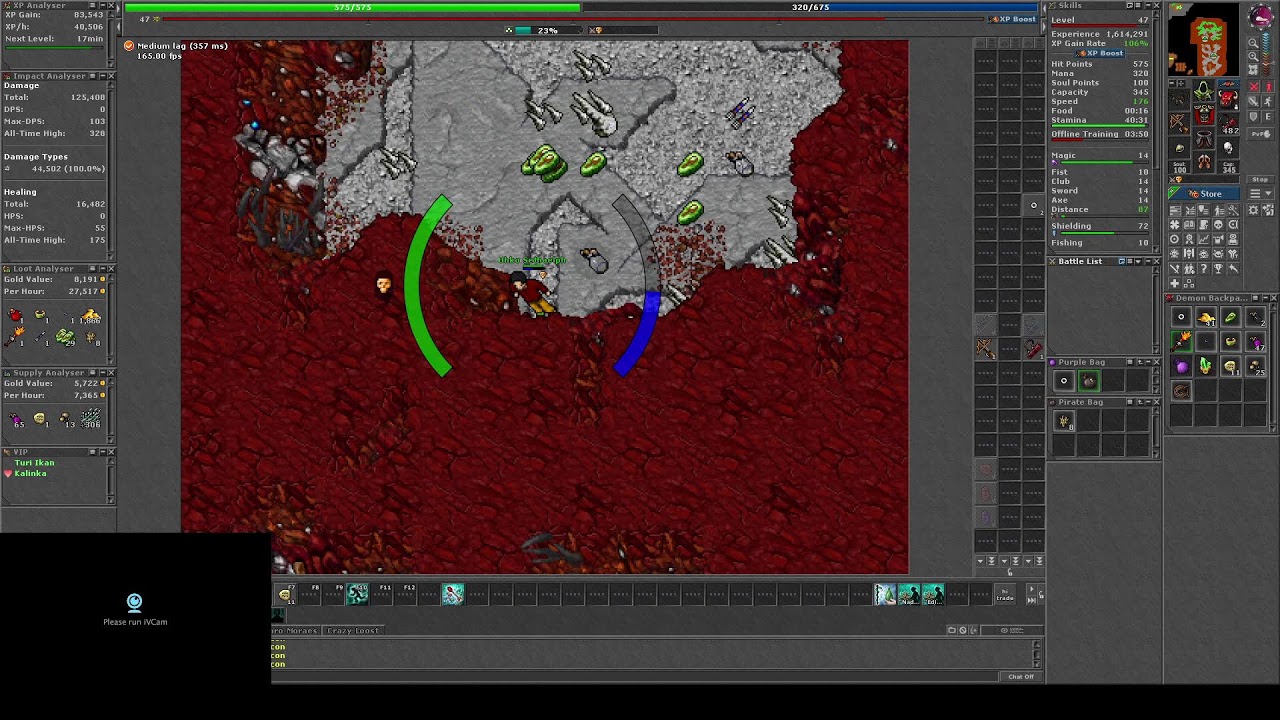Click the armor inventory slot
Viewport: 1280px width, 720px height.
tap(1204, 113)
